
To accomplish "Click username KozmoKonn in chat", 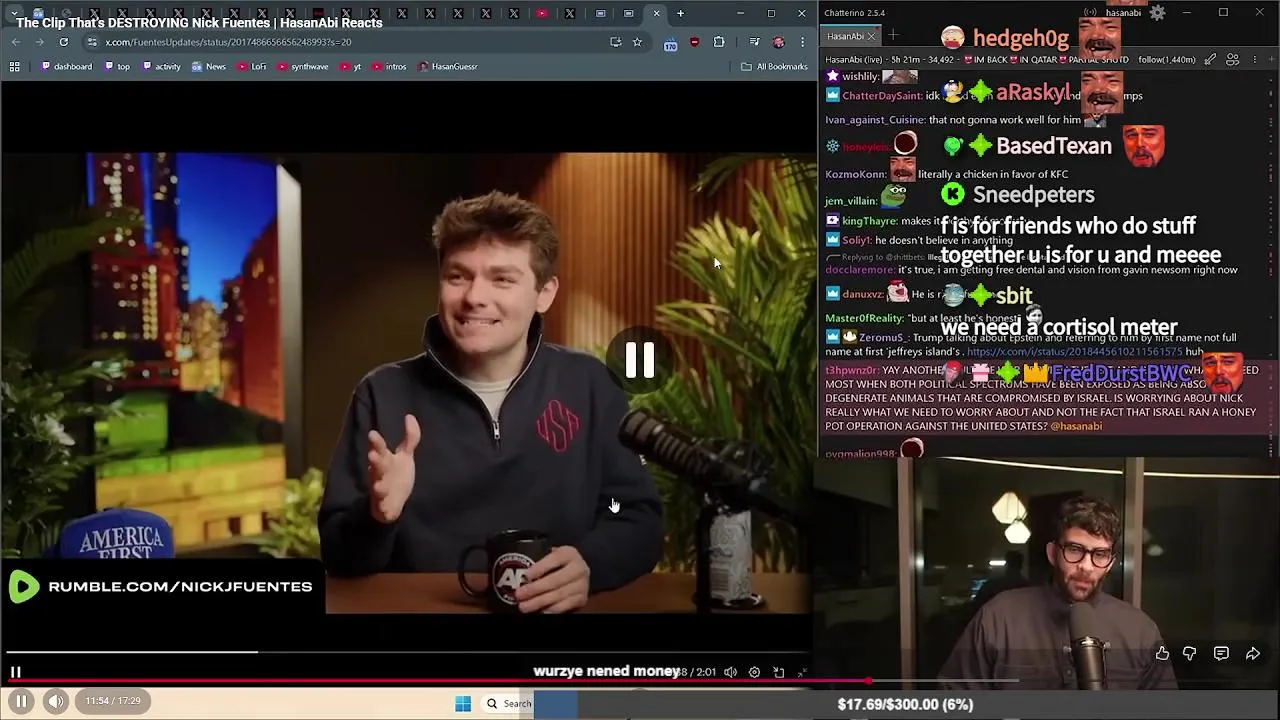I will click(x=853, y=174).
